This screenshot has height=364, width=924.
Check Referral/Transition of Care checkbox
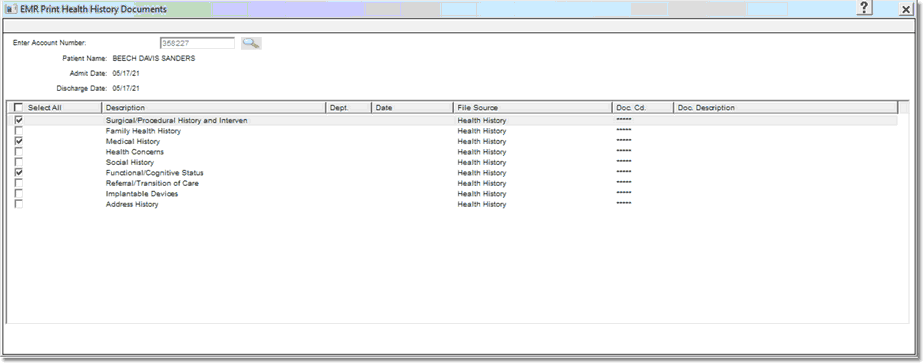click(19, 183)
